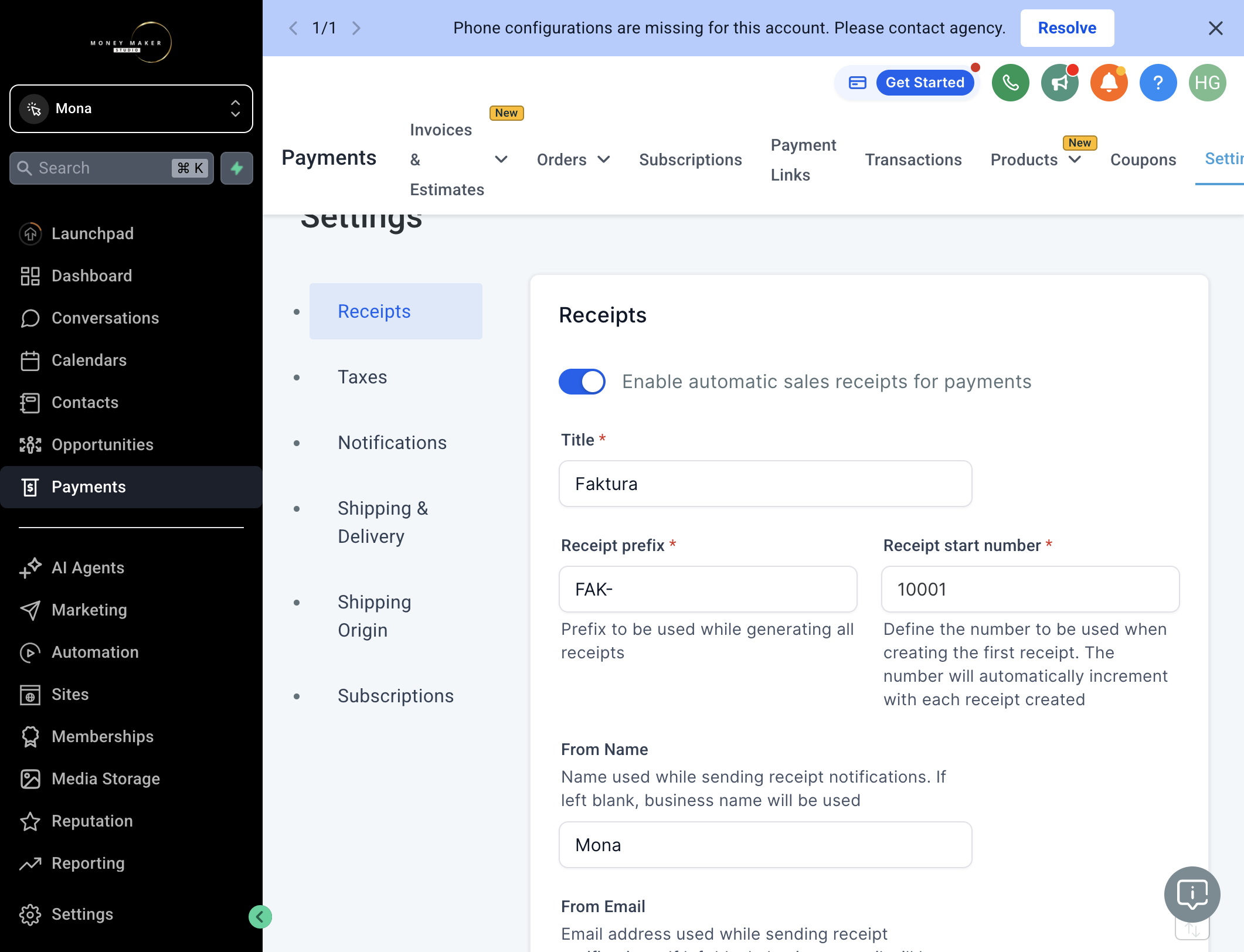Click the Receipt start number field

[1030, 589]
